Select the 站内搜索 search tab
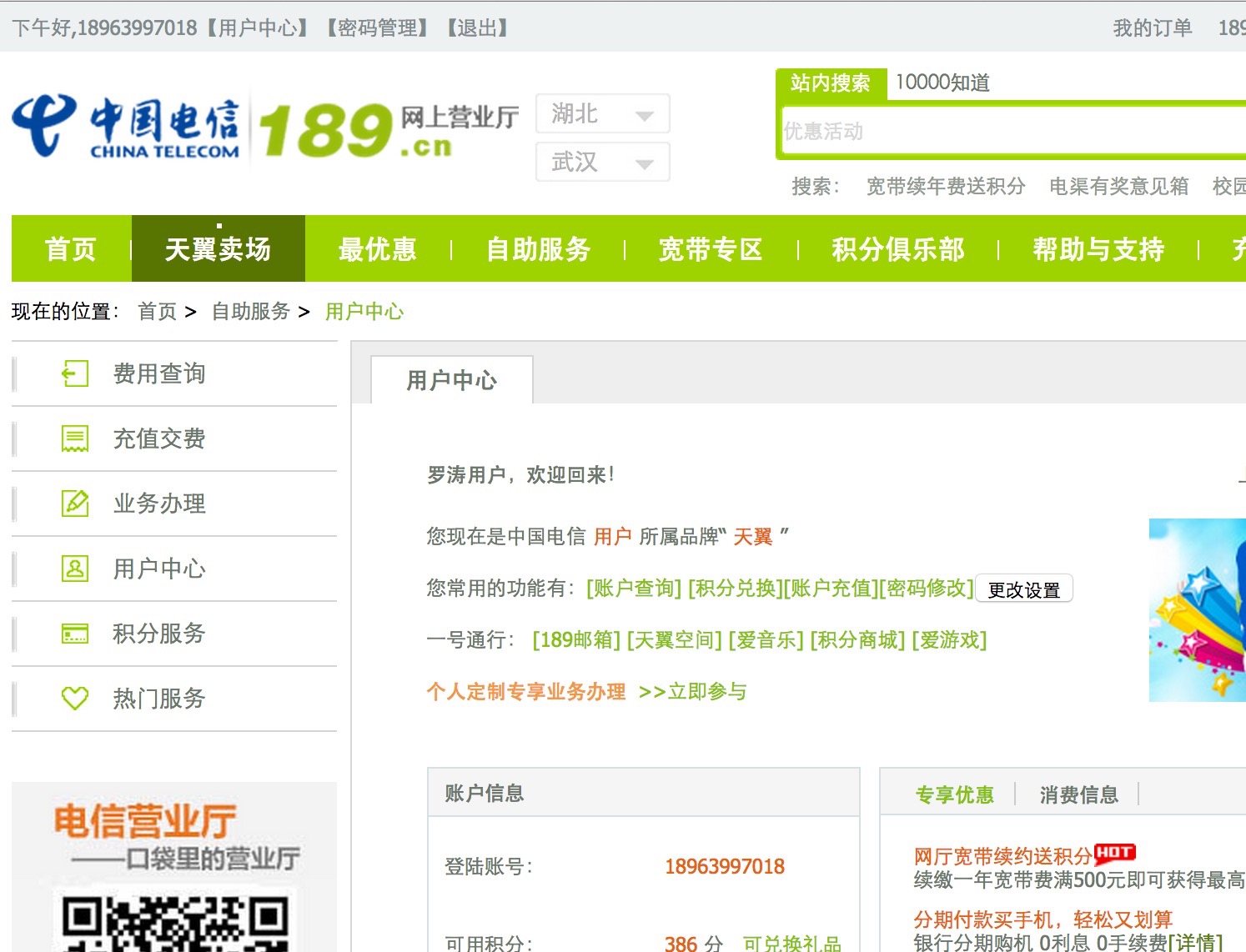Screen dimensions: 1246x952 pyautogui.click(x=831, y=83)
